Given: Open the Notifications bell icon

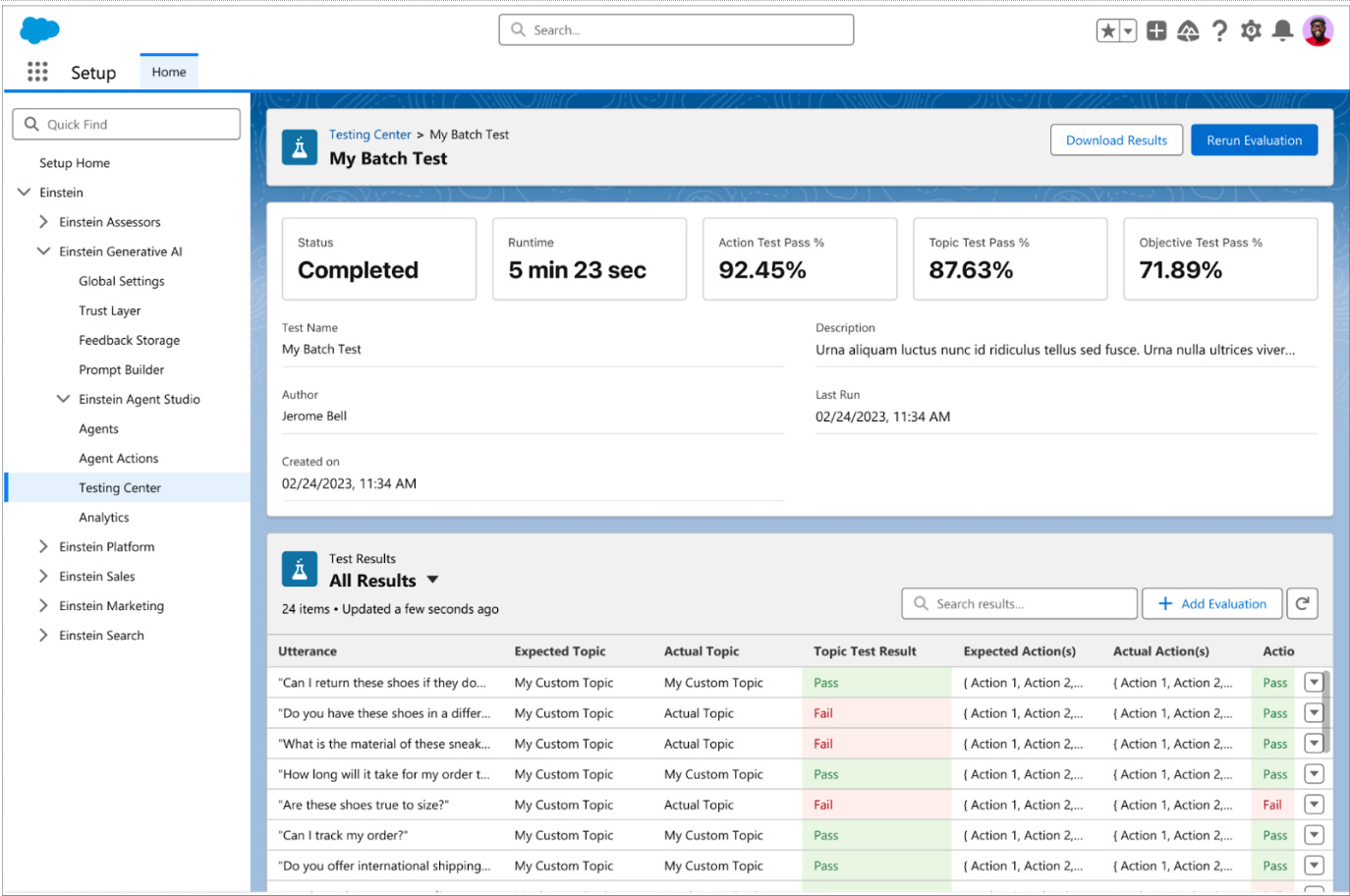Looking at the screenshot, I should pos(1282,31).
